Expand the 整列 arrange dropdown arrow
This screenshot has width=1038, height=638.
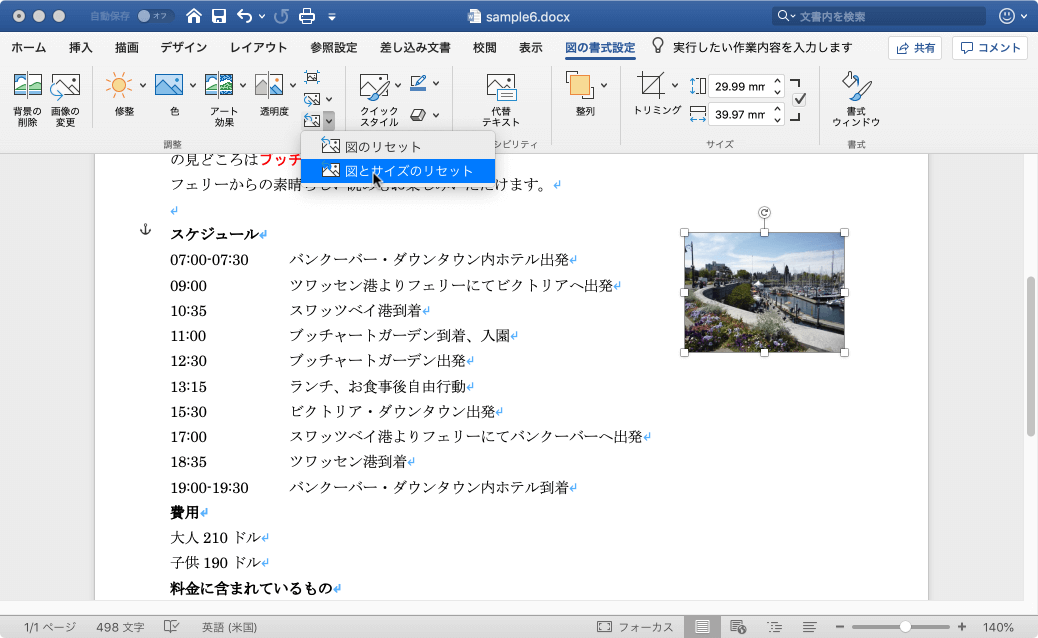click(604, 85)
